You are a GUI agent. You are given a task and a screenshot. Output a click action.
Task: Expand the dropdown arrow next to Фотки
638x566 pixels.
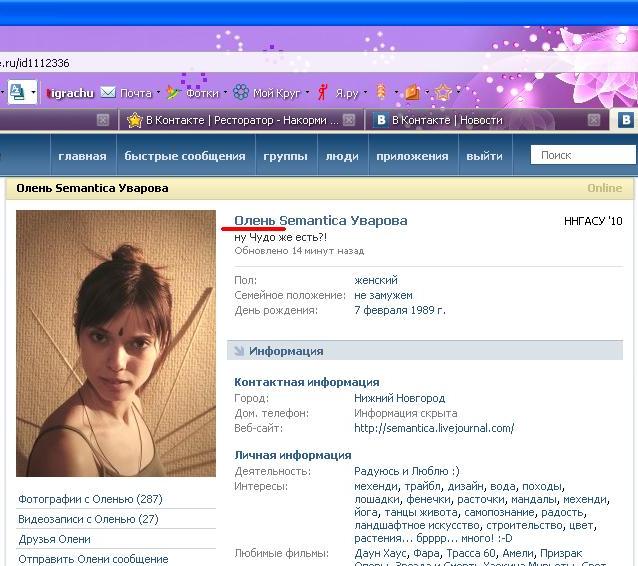coord(224,93)
